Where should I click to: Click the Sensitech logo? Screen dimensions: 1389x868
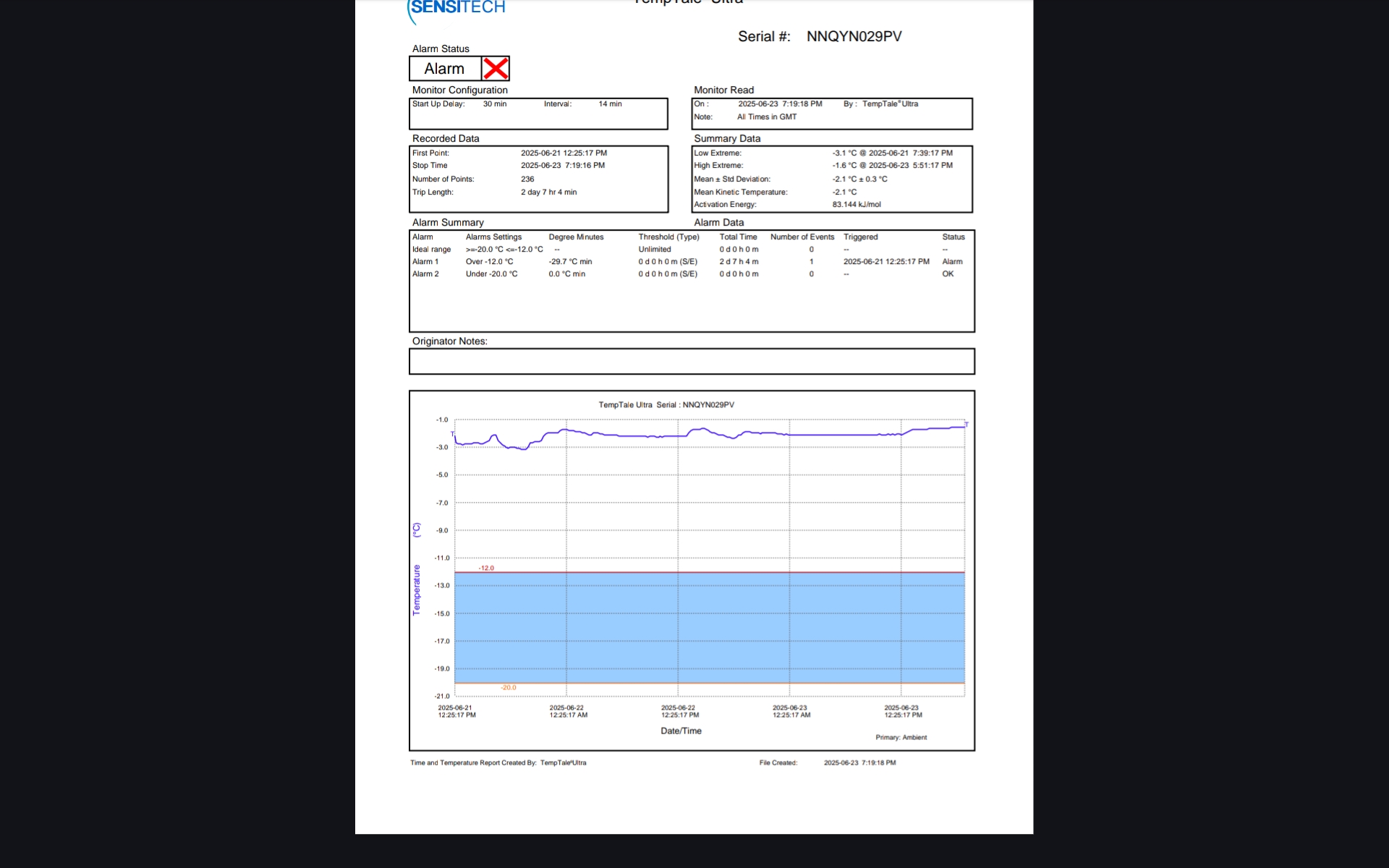pyautogui.click(x=456, y=10)
